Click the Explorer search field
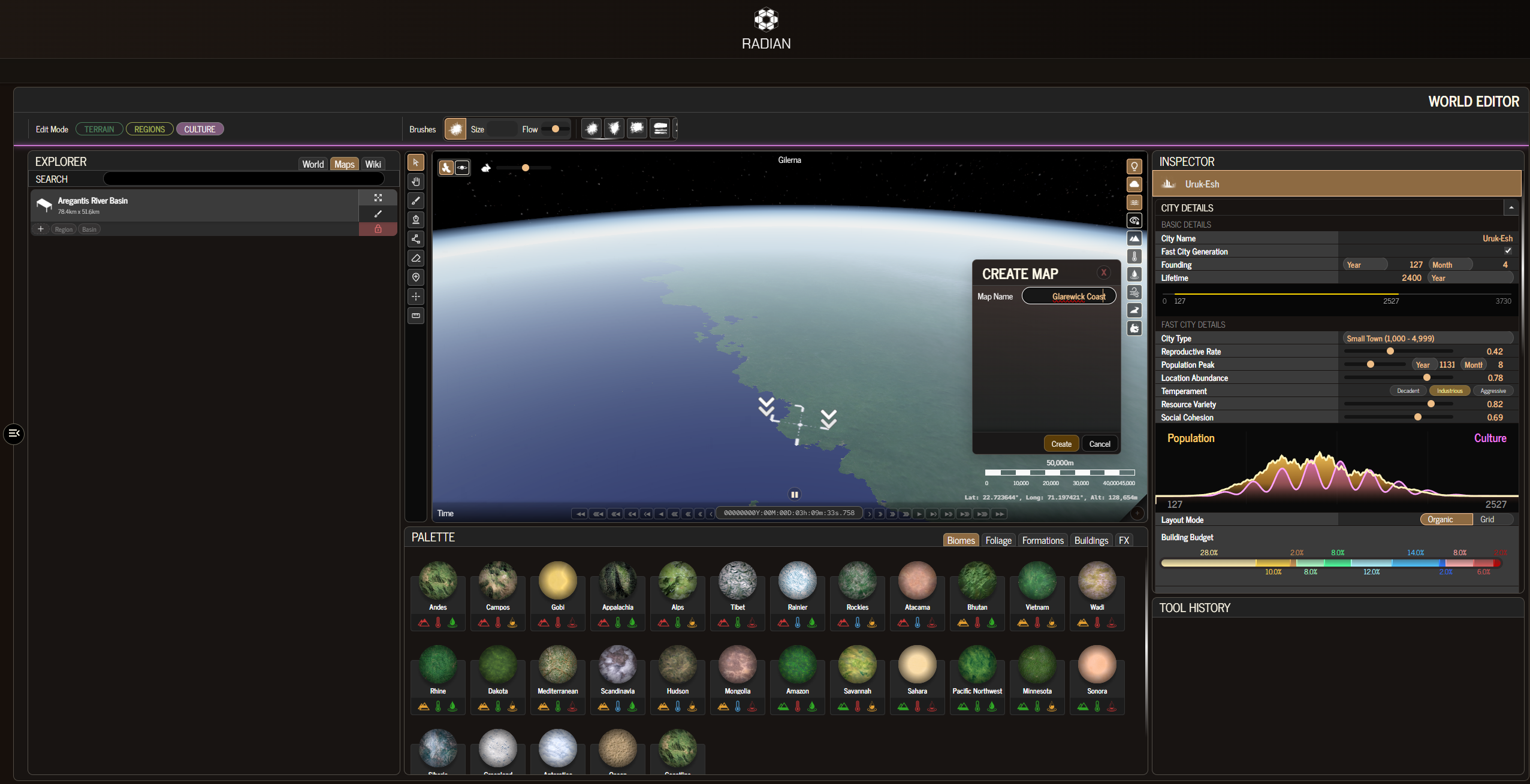The height and width of the screenshot is (784, 1530). click(244, 178)
